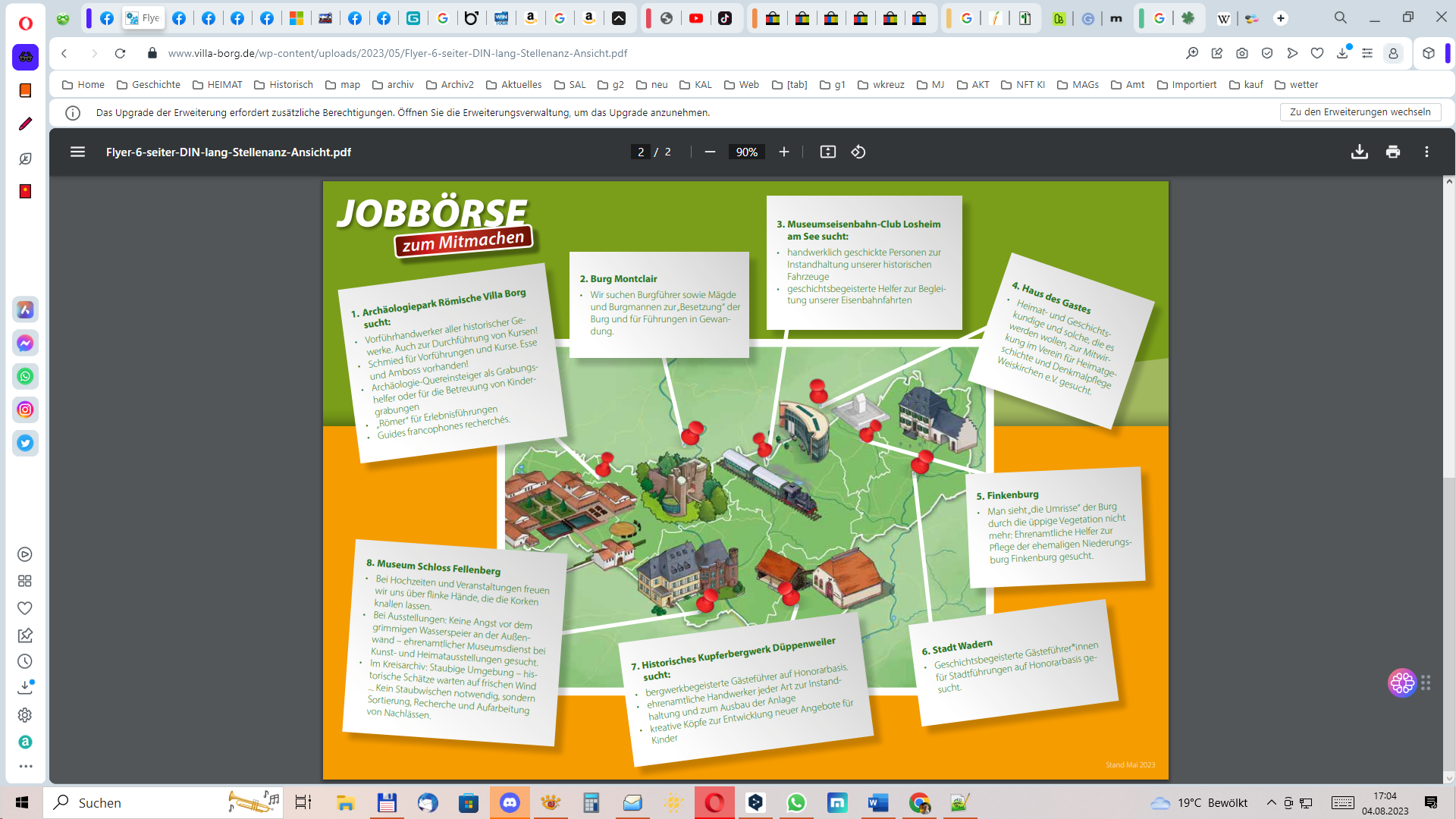Open sidebar settings gear icon
Image resolution: width=1456 pixels, height=819 pixels.
[x=25, y=715]
